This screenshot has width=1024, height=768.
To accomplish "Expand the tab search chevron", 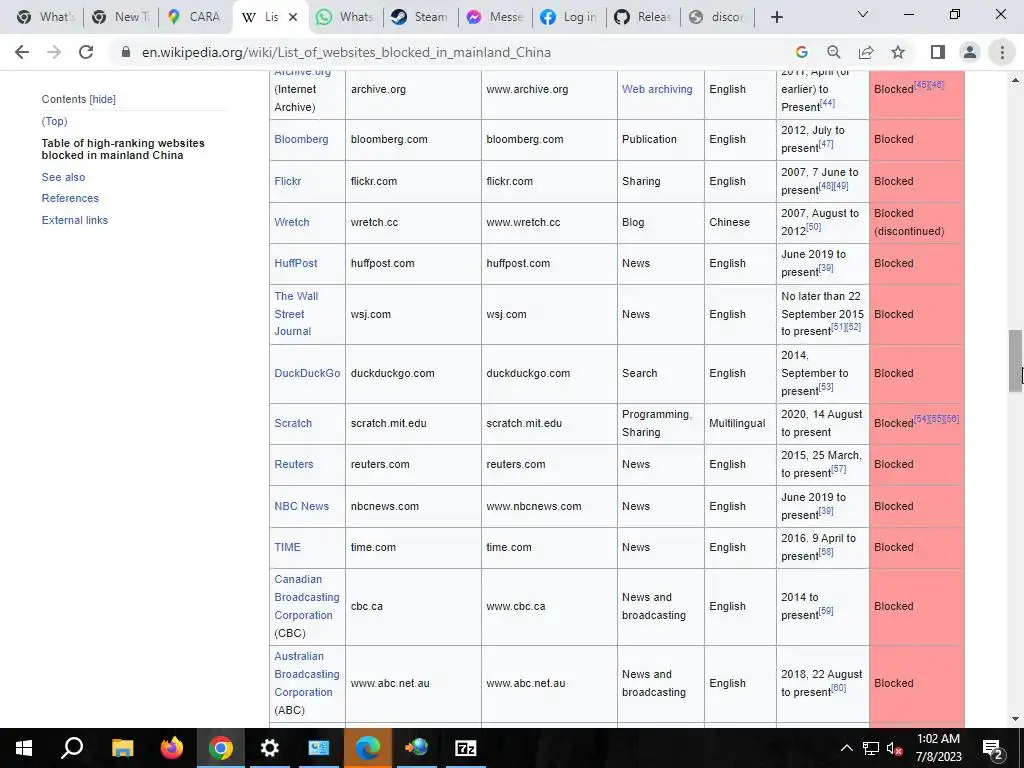I will [863, 14].
